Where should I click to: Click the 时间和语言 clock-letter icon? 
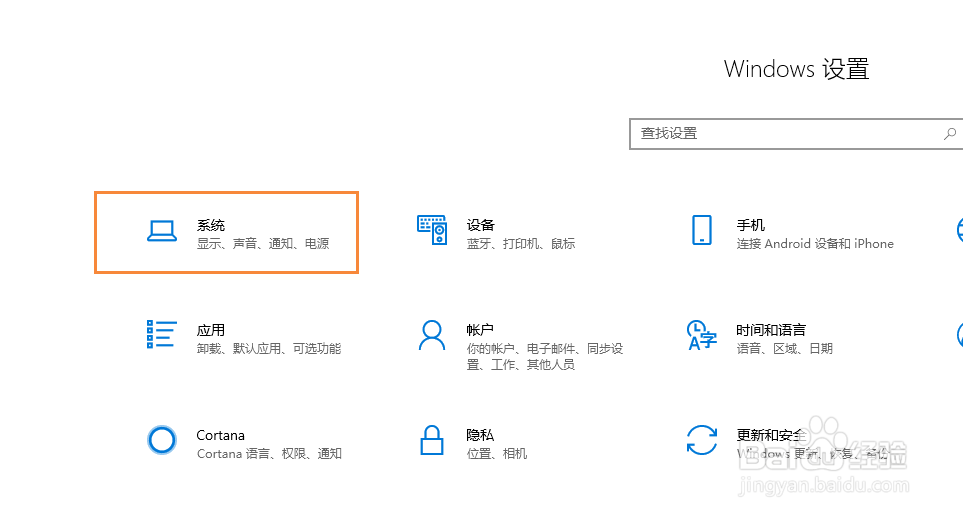coord(702,335)
